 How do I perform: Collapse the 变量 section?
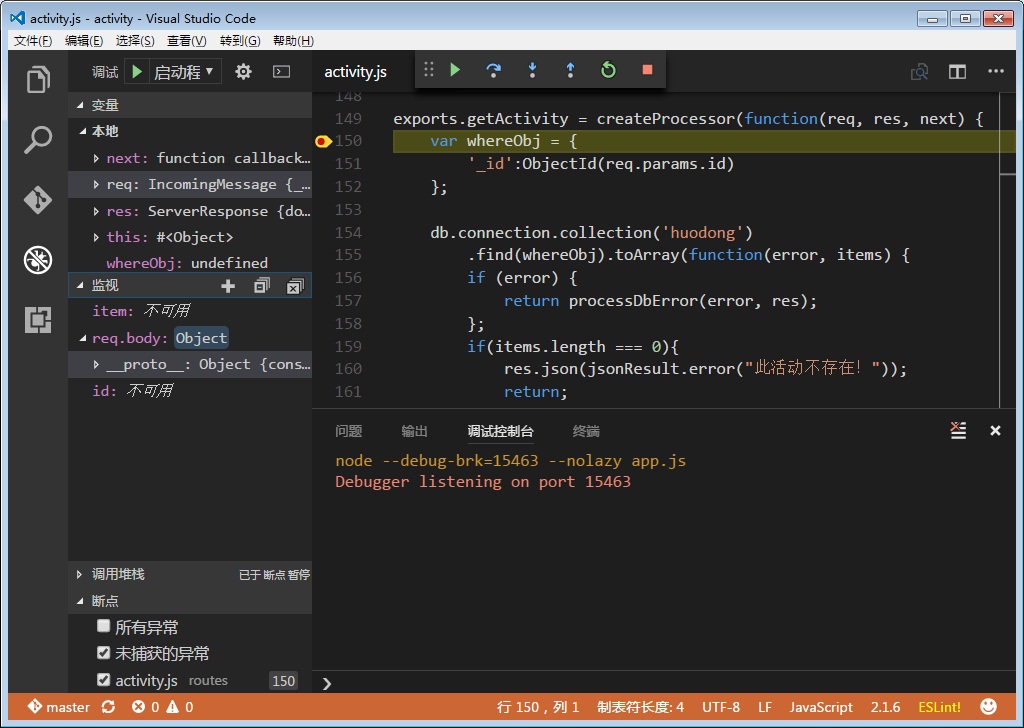[80, 105]
